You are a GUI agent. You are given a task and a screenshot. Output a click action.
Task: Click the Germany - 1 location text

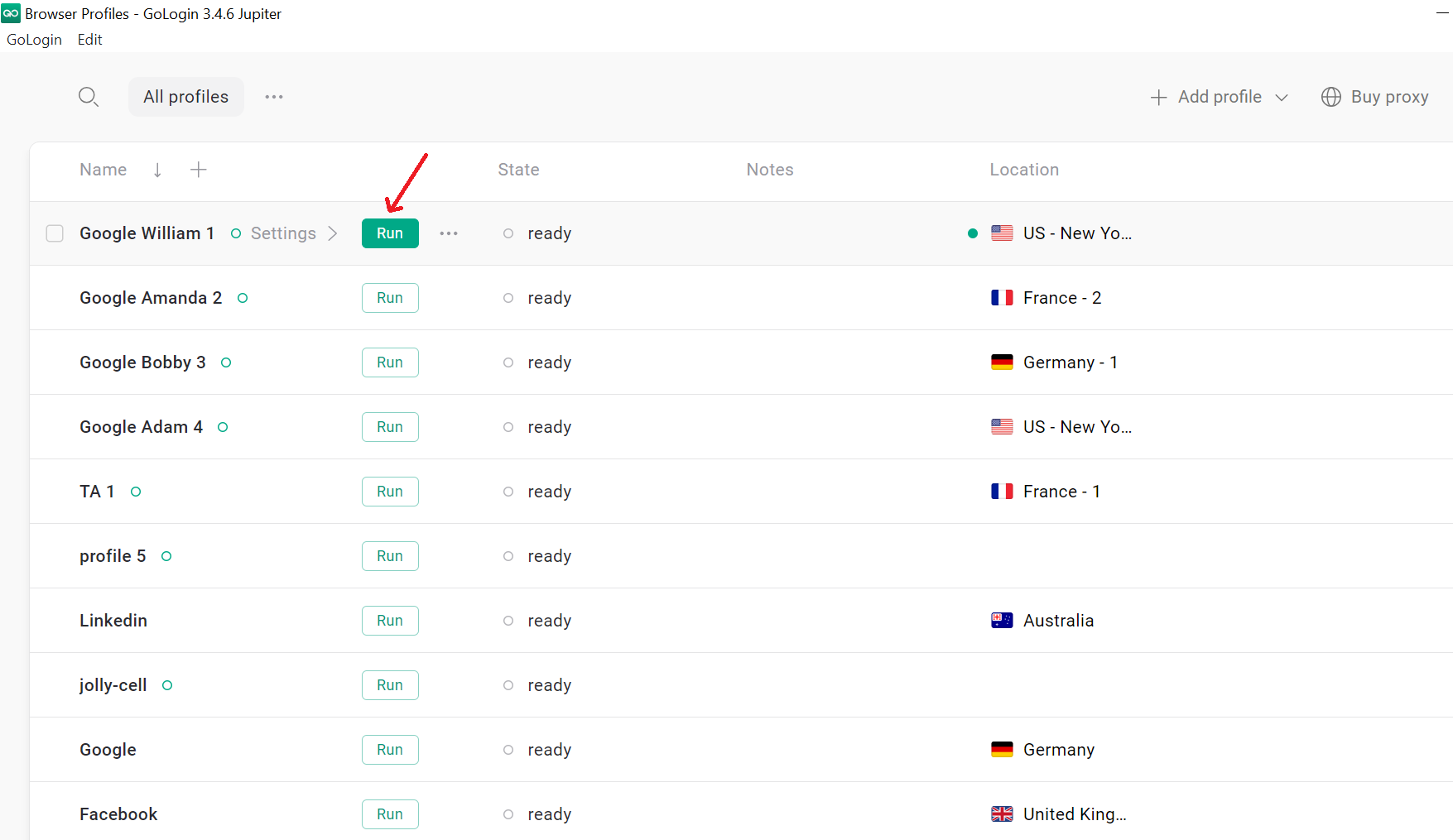coord(1071,362)
